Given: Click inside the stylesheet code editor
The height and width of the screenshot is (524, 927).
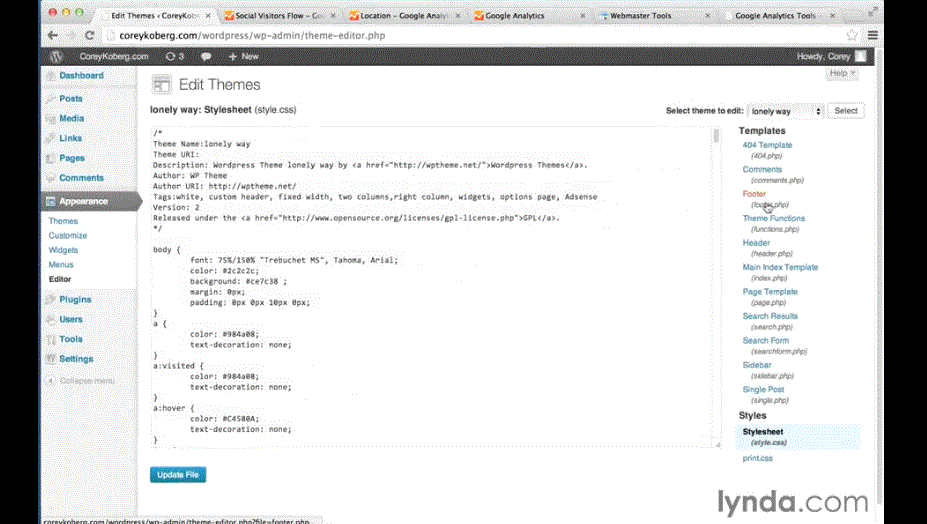Looking at the screenshot, I should point(432,287).
